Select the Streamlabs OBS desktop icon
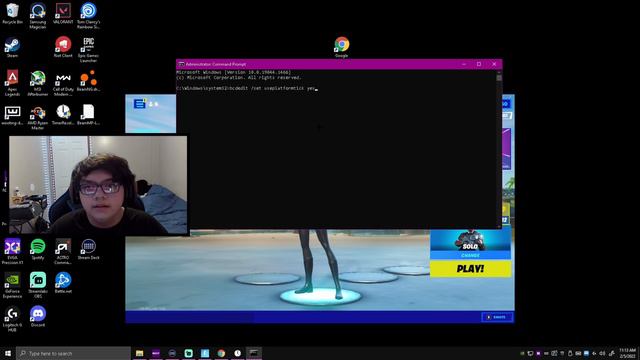Viewport: 640px width, 360px height. pos(38,285)
